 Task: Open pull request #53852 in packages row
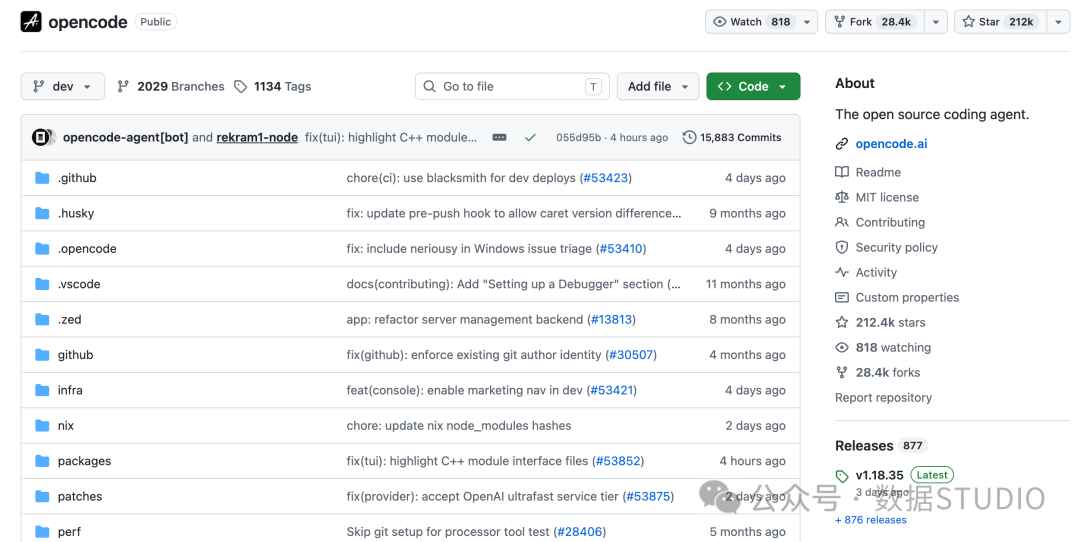(x=619, y=461)
